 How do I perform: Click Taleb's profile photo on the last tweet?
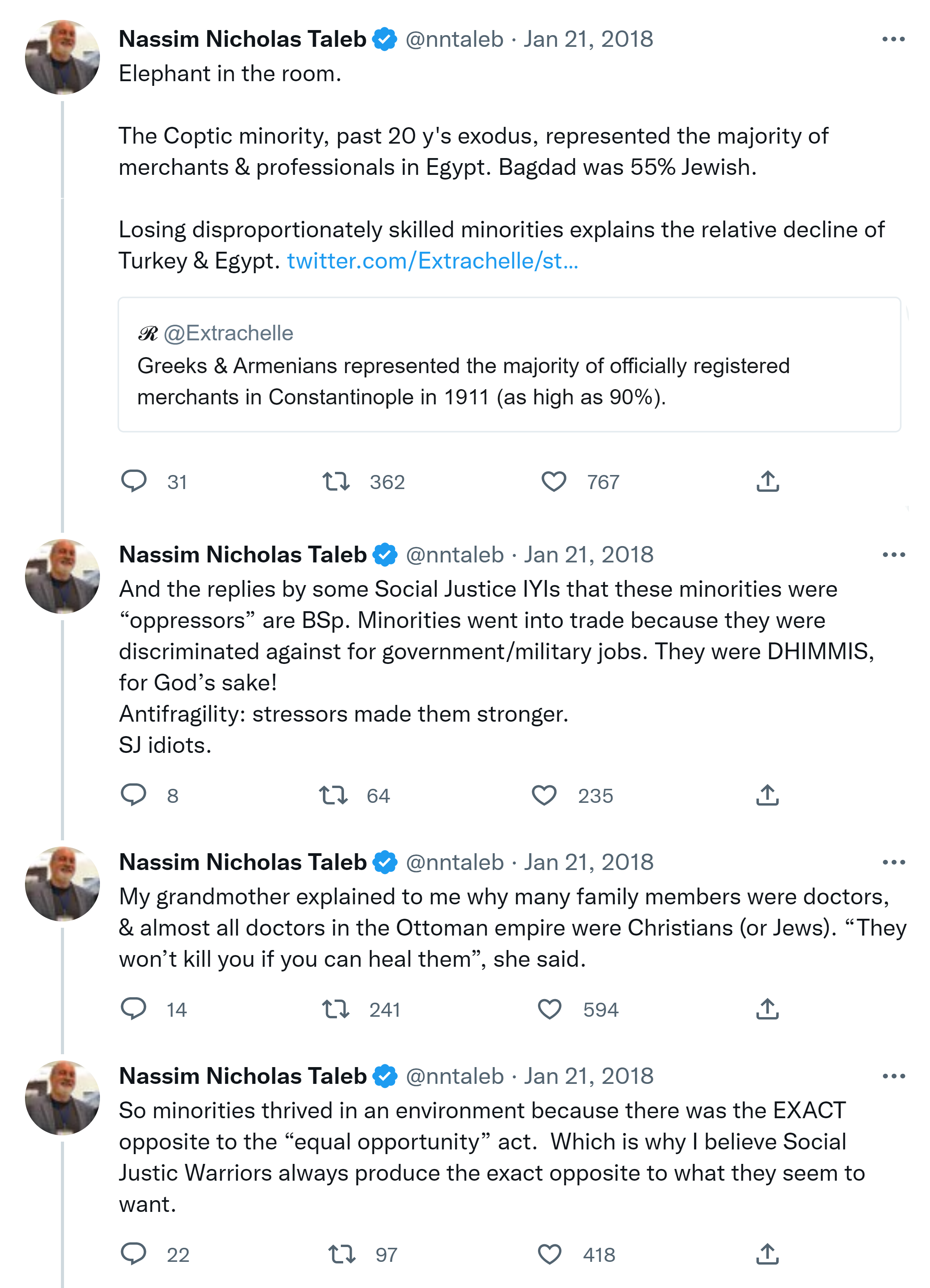pyautogui.click(x=62, y=1097)
